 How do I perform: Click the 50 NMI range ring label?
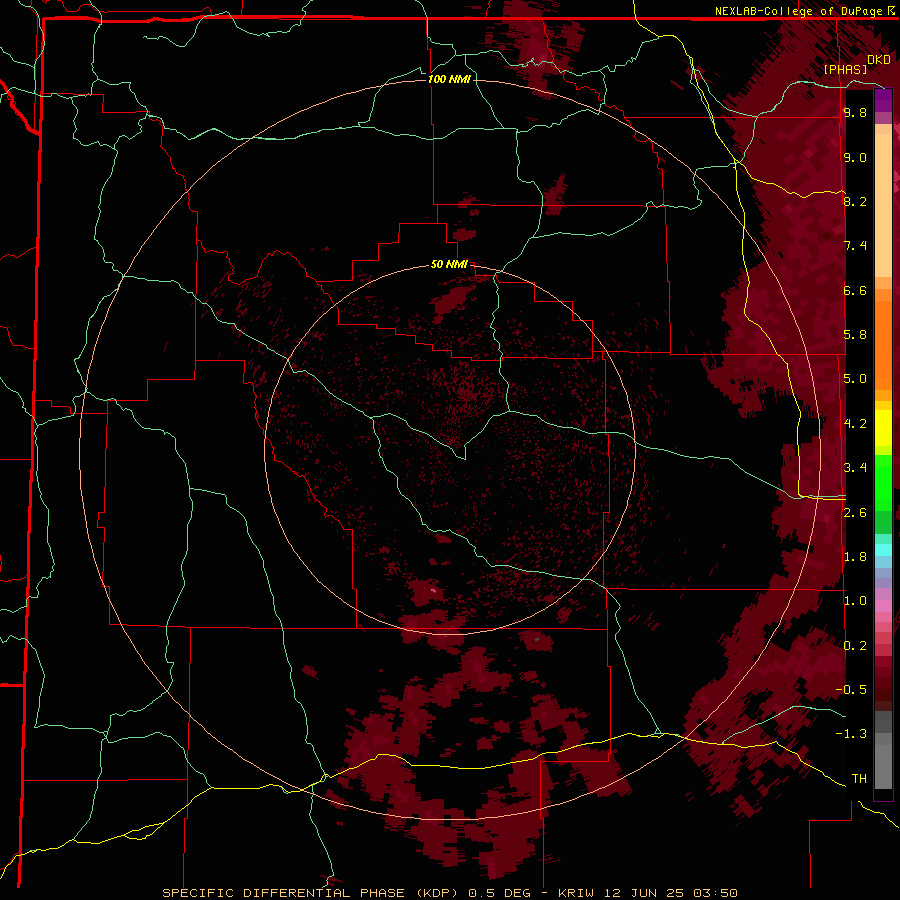coord(449,264)
